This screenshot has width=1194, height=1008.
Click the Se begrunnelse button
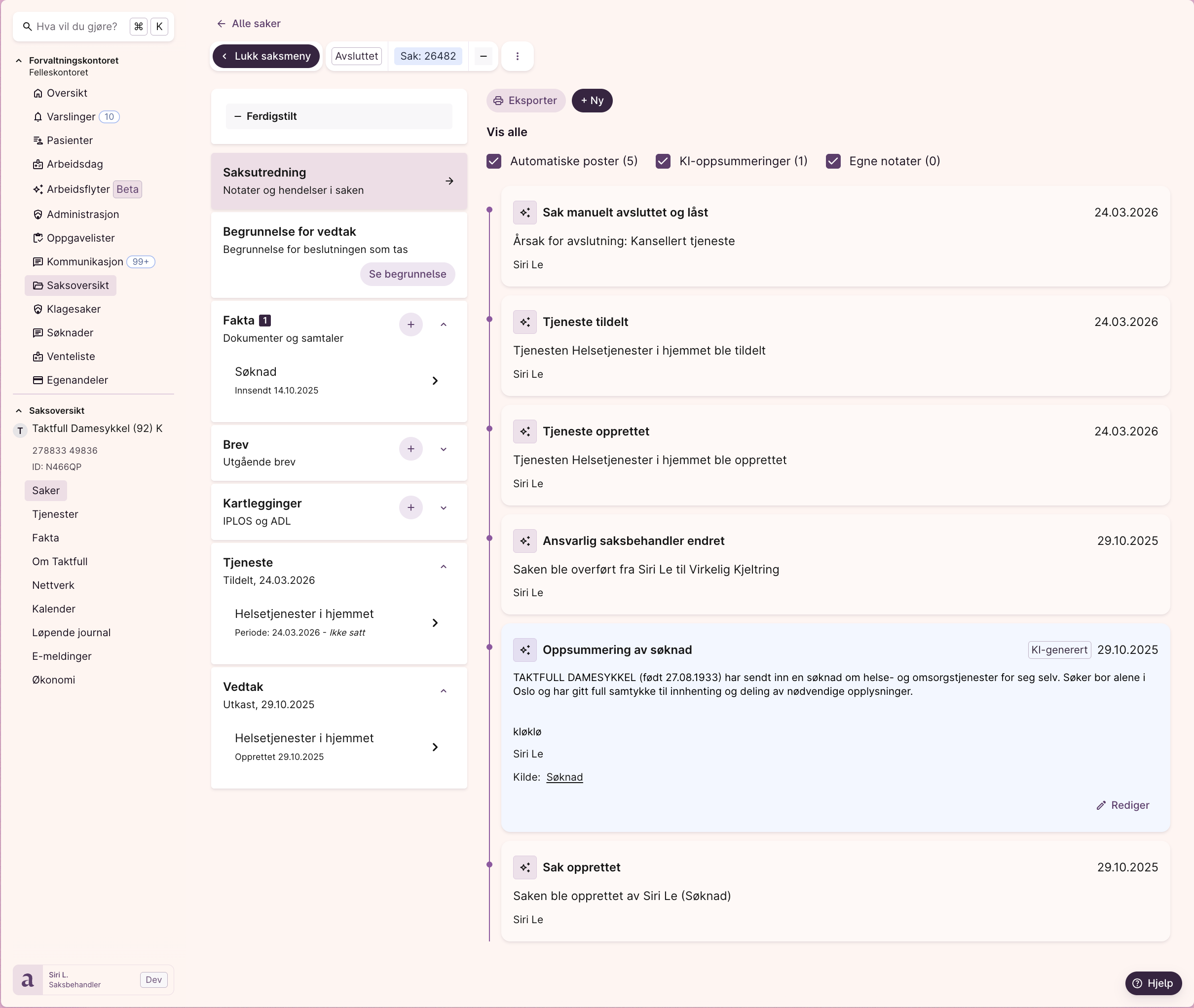click(x=407, y=274)
